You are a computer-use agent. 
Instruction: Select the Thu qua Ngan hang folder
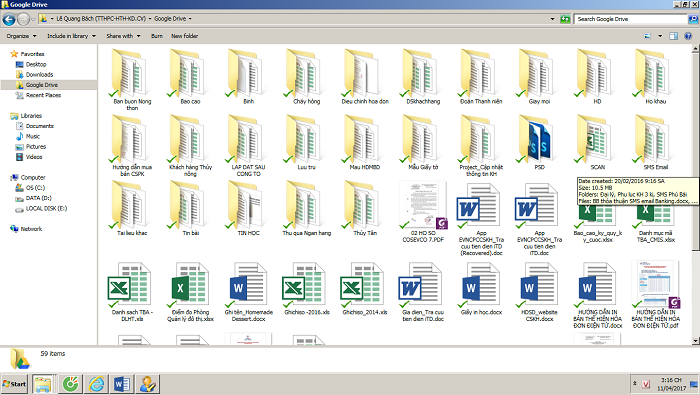[x=306, y=208]
